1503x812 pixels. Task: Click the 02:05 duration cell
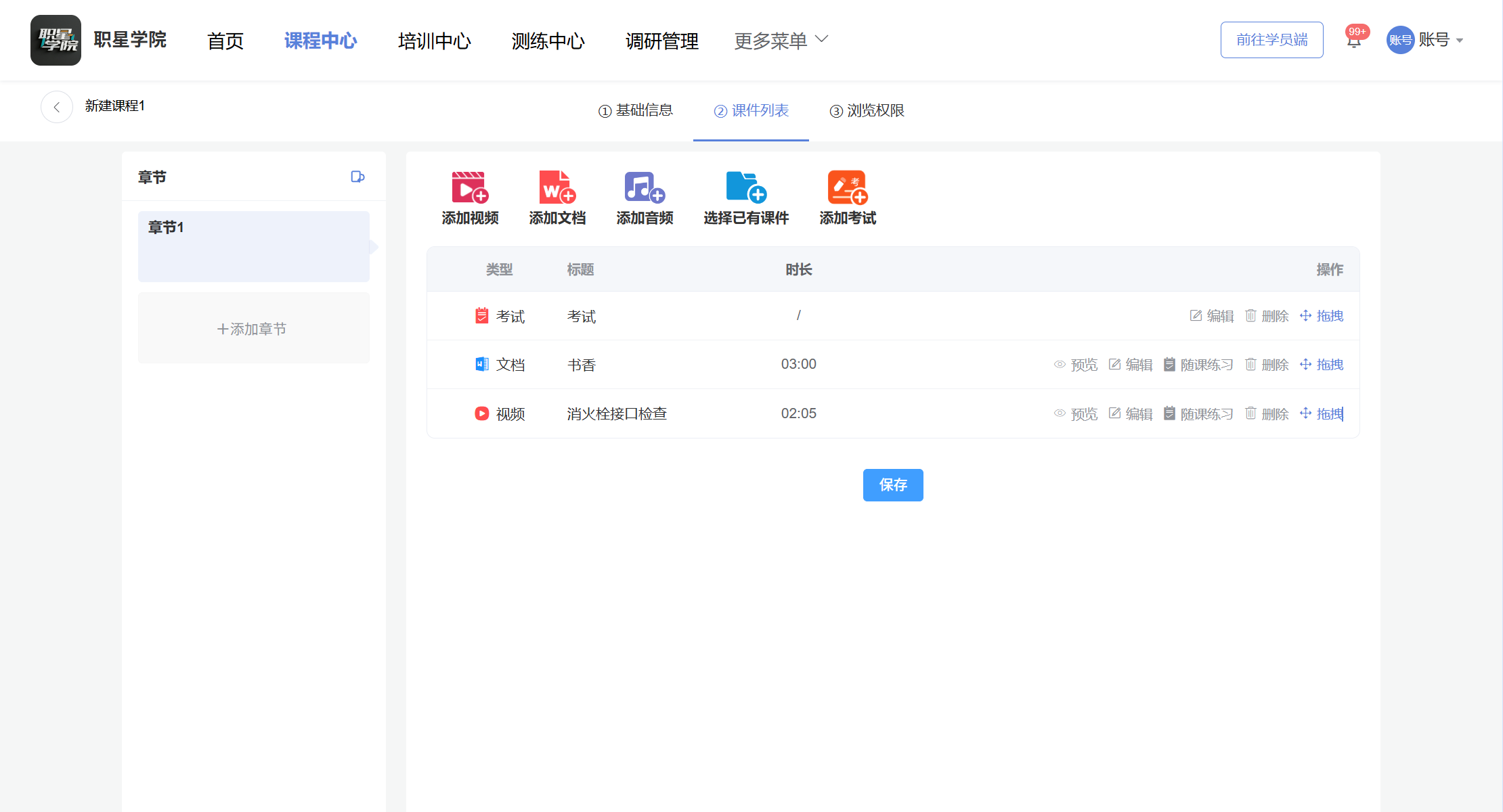click(x=798, y=413)
